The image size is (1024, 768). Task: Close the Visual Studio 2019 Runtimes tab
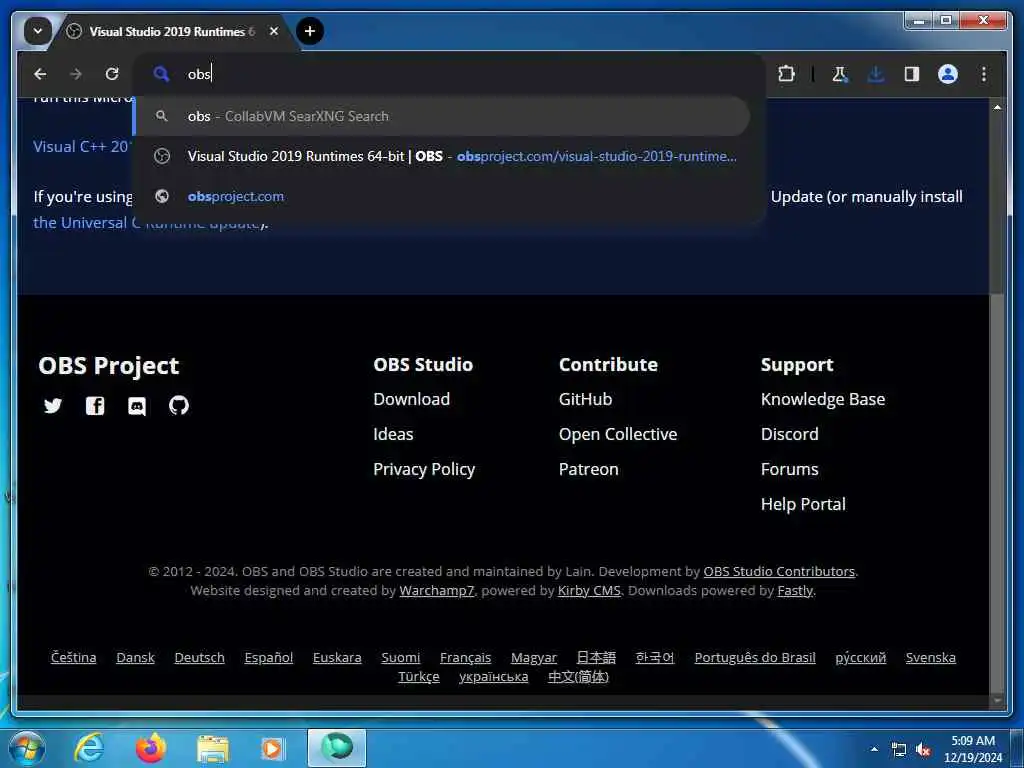click(x=274, y=31)
